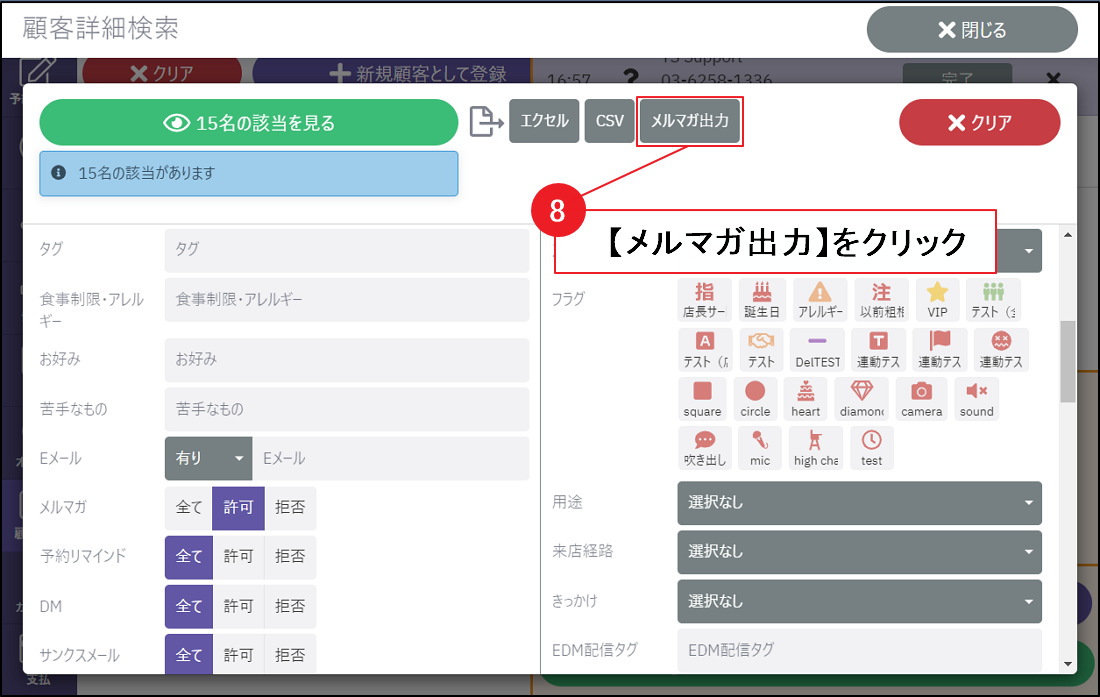The image size is (1100, 697).
Task: Open the Eメール 有り dropdown
Action: [x=208, y=458]
